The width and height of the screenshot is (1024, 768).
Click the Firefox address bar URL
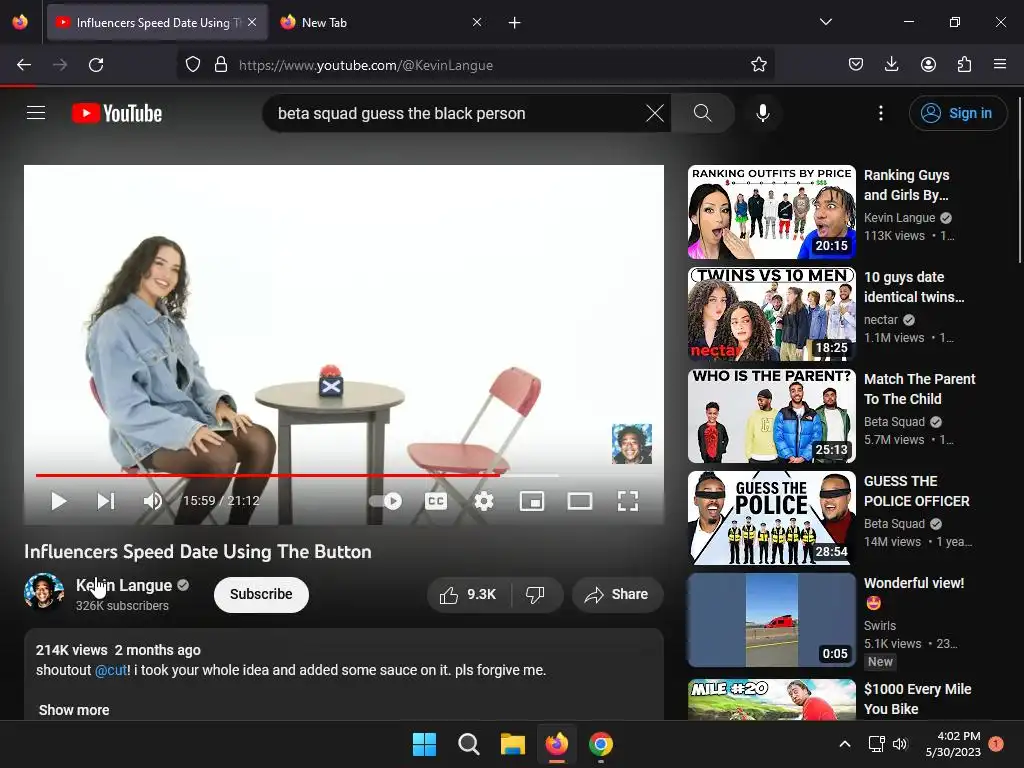click(x=366, y=65)
